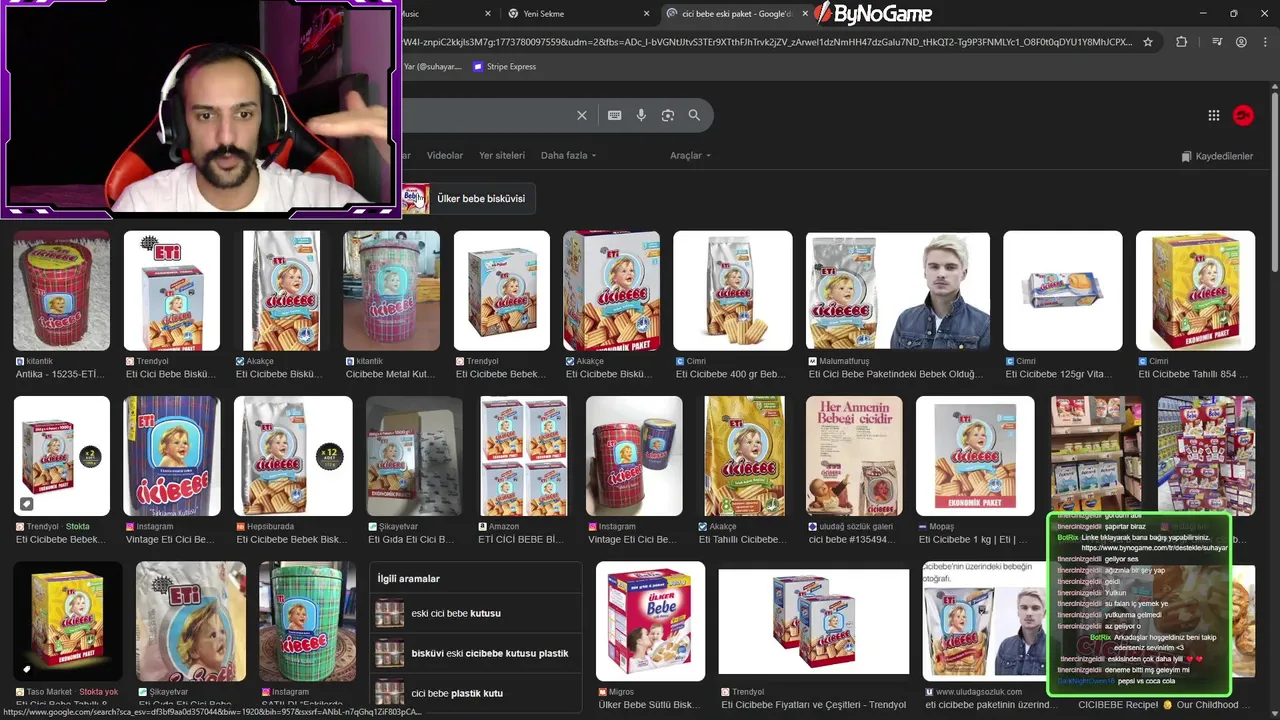Open the Chrome three-dot menu
1280x720 pixels.
click(x=1265, y=42)
